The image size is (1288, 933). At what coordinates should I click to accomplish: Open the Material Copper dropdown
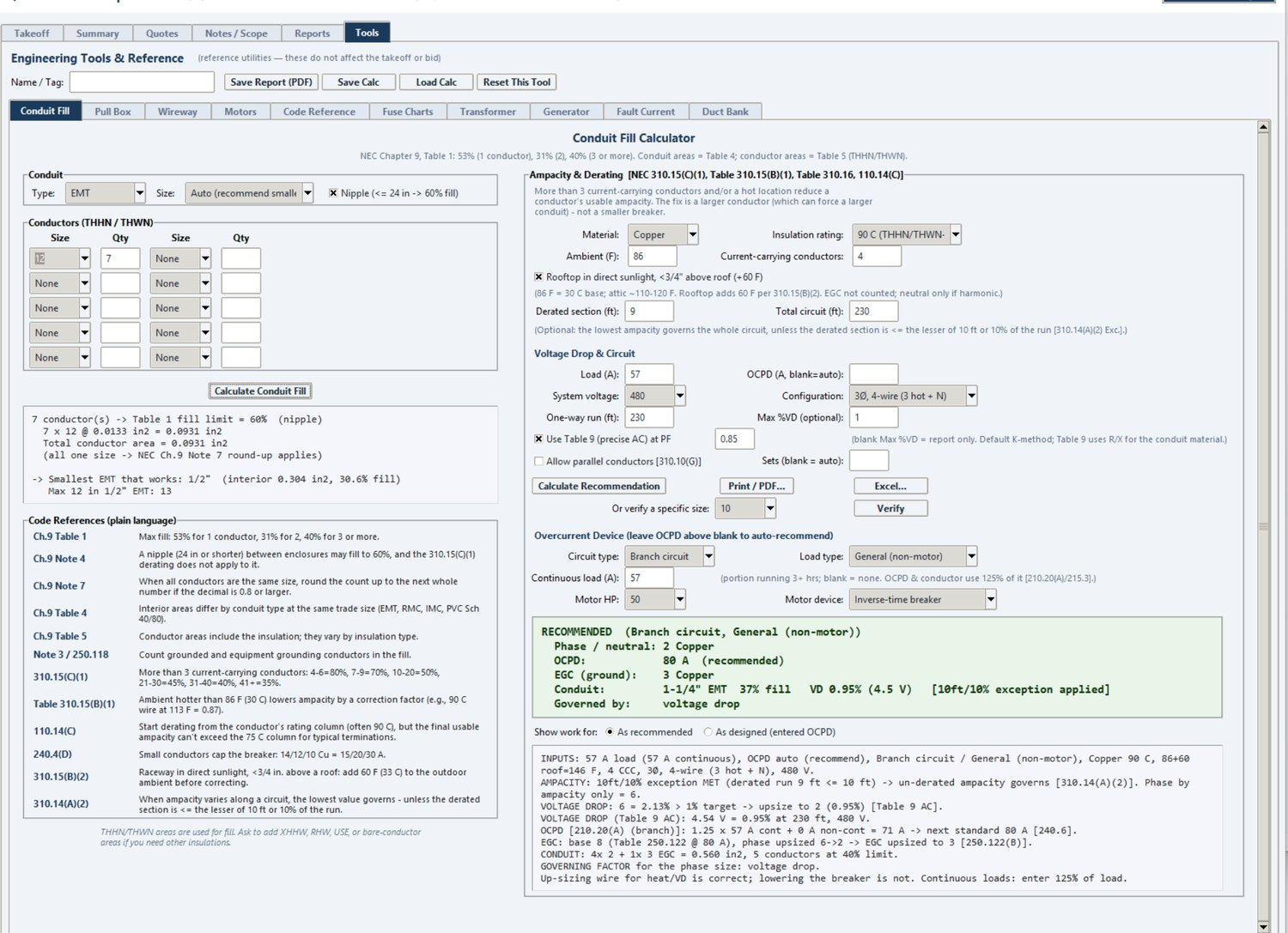click(x=662, y=234)
